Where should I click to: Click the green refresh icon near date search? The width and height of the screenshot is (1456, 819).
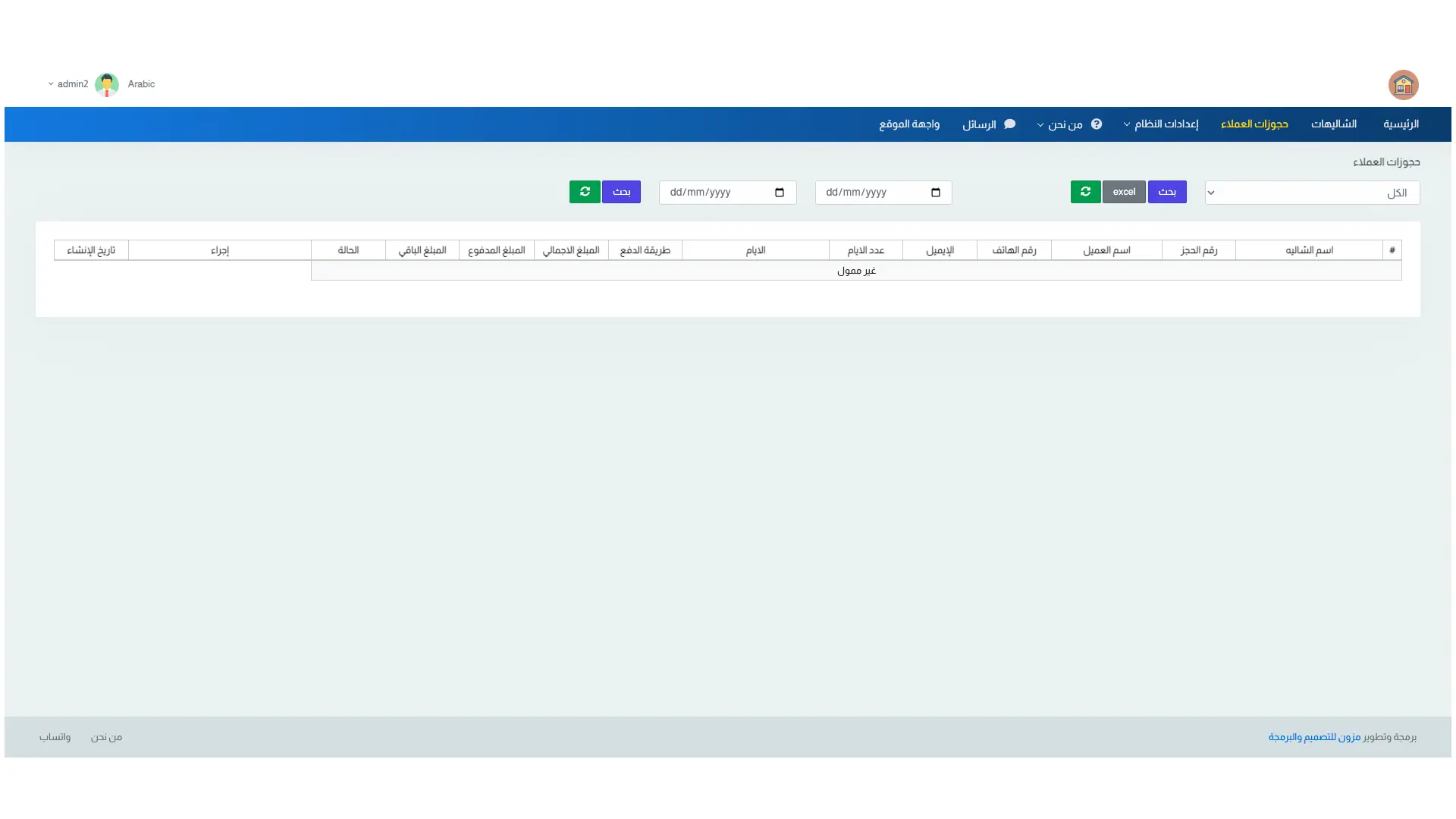(x=585, y=192)
